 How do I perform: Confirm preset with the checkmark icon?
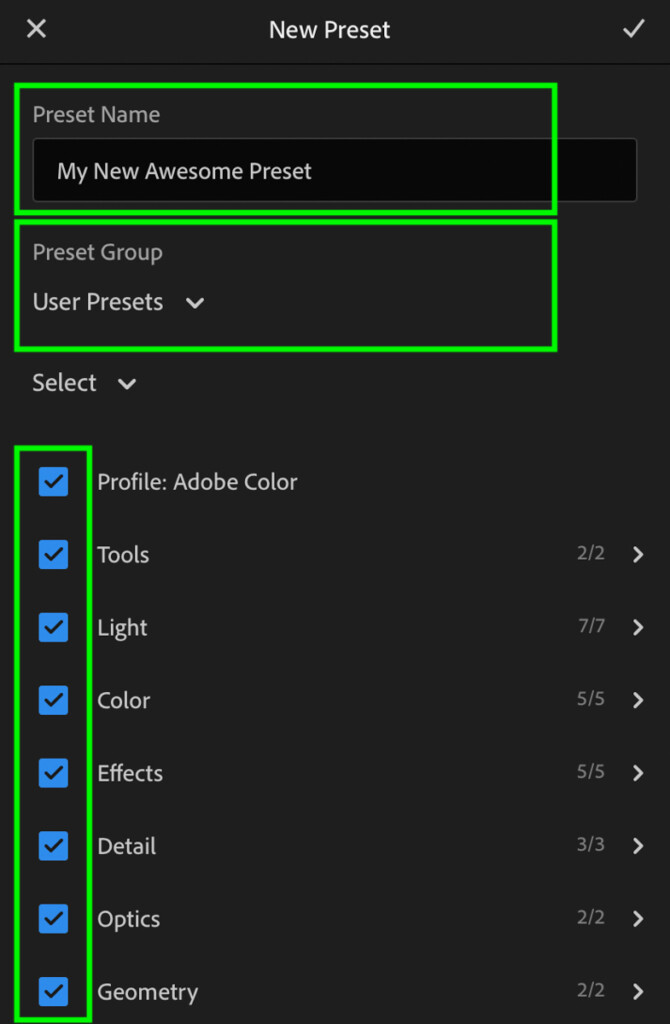click(x=633, y=29)
